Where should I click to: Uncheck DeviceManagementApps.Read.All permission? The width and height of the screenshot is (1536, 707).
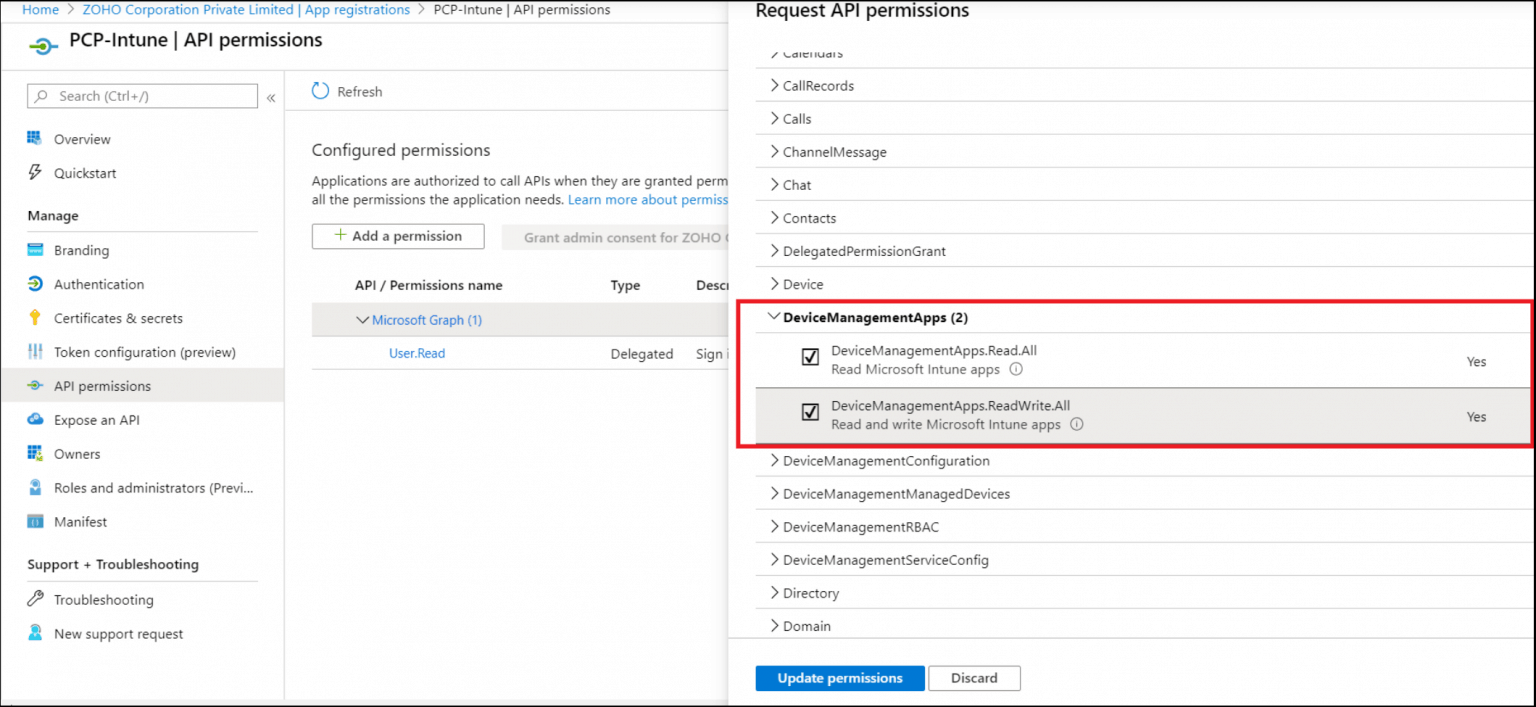810,358
